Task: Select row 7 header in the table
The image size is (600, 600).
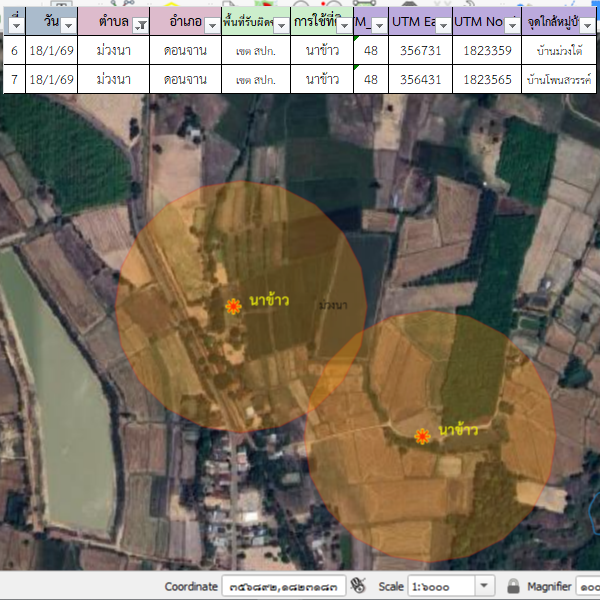Action: click(14, 79)
